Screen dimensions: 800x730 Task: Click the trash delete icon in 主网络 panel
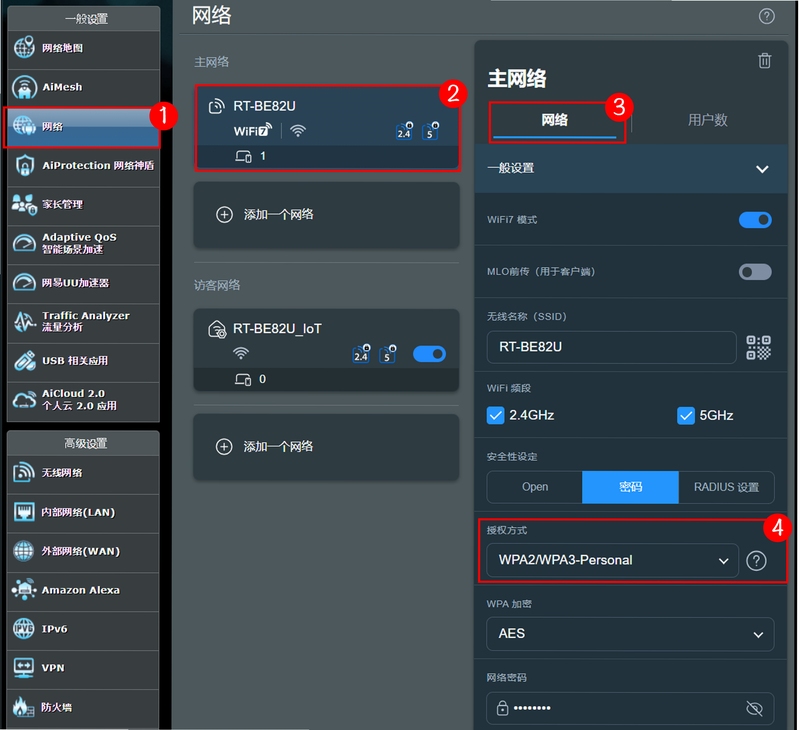coord(764,61)
